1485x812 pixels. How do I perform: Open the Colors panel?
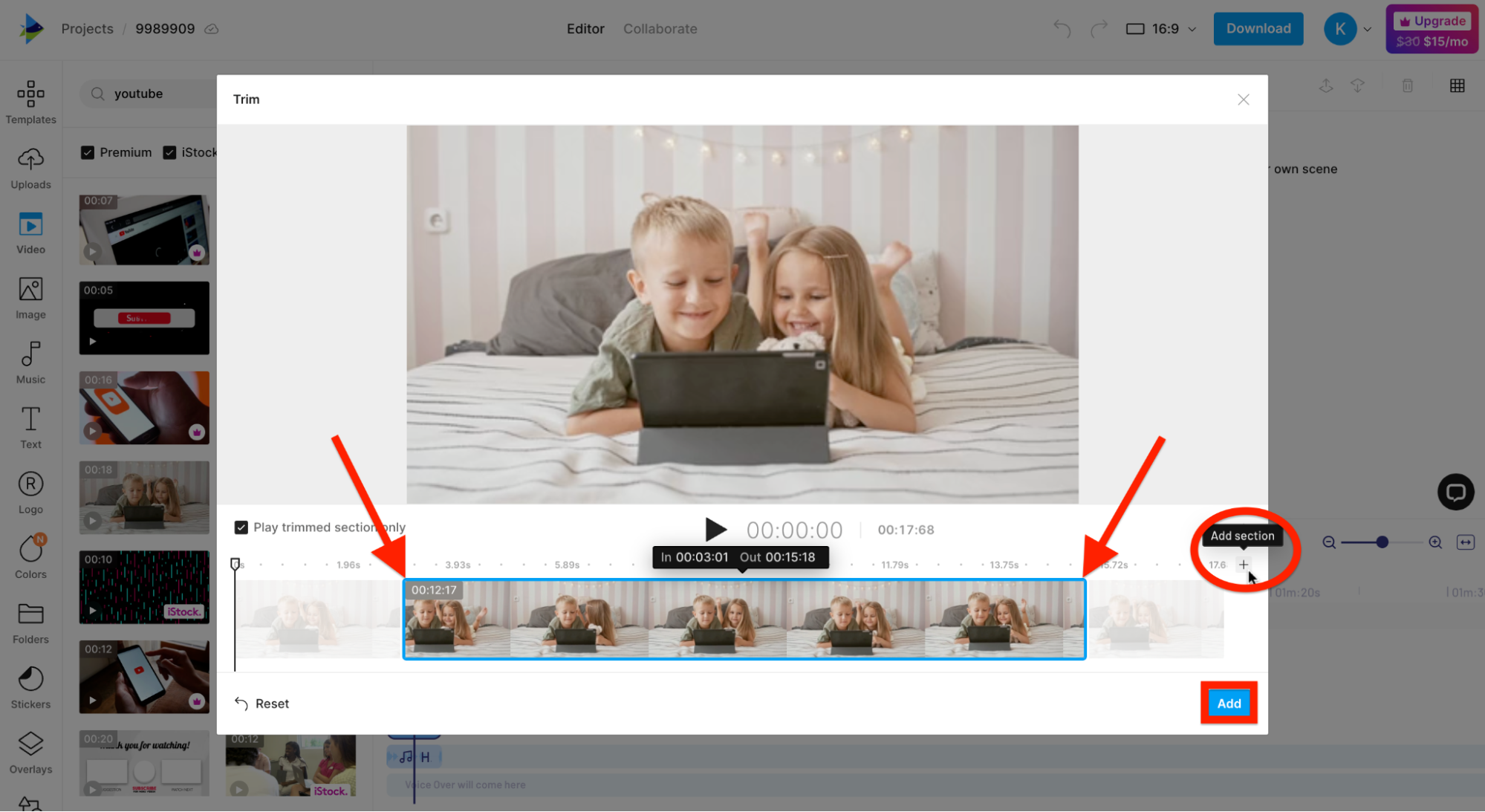coord(30,555)
